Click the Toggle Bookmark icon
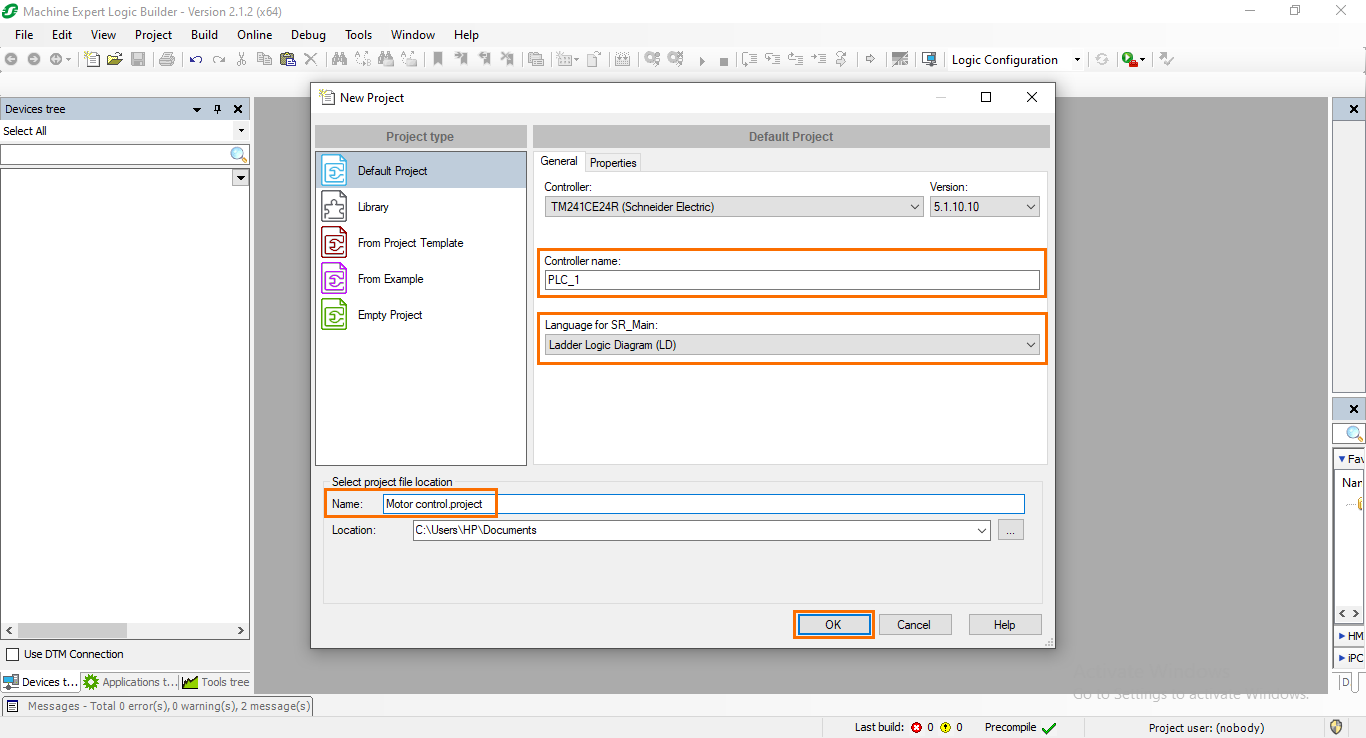The height and width of the screenshot is (738, 1366). 438,59
